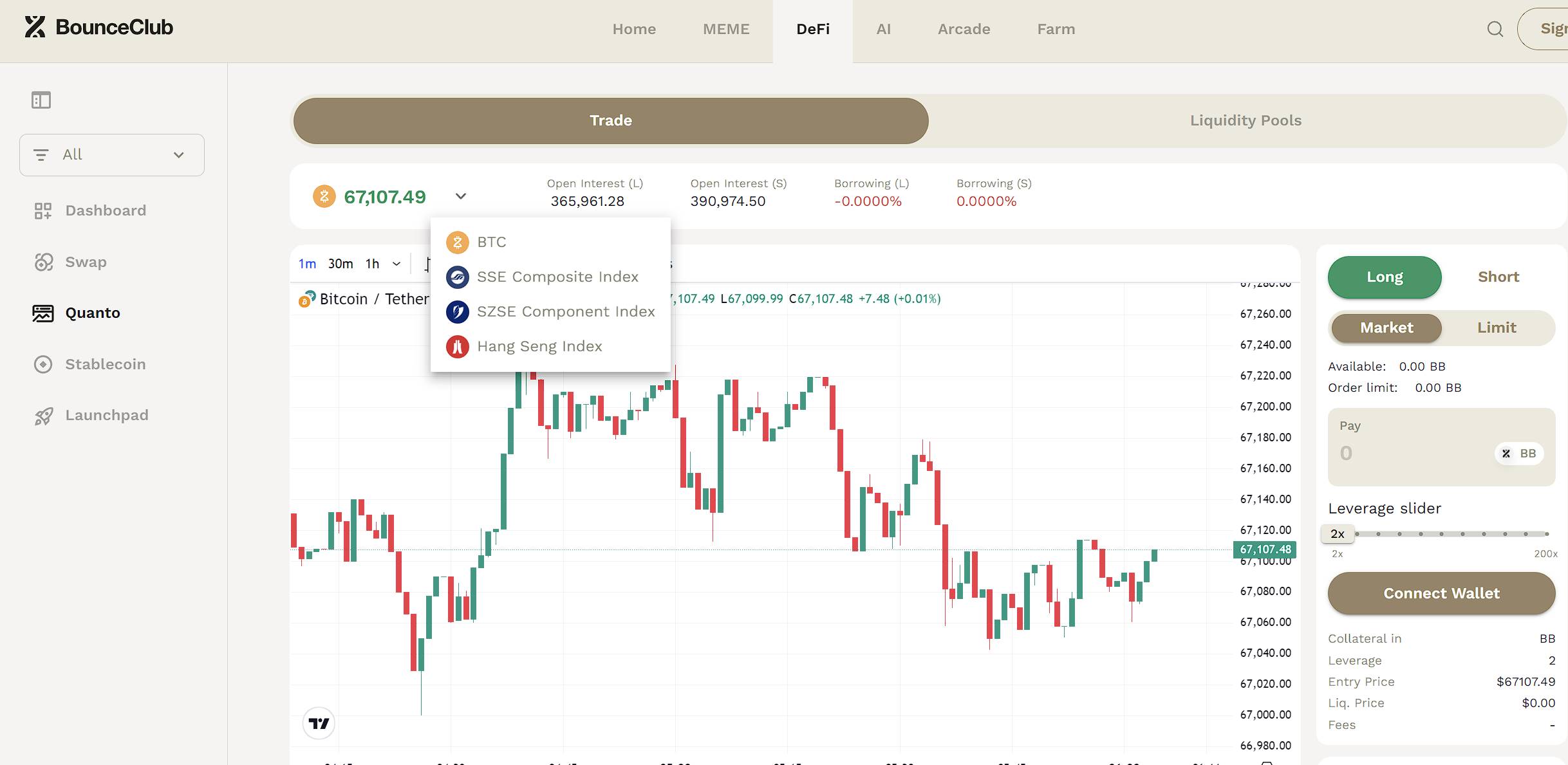Viewport: 1568px width, 765px height.
Task: Switch to Short position direction
Action: (x=1498, y=277)
